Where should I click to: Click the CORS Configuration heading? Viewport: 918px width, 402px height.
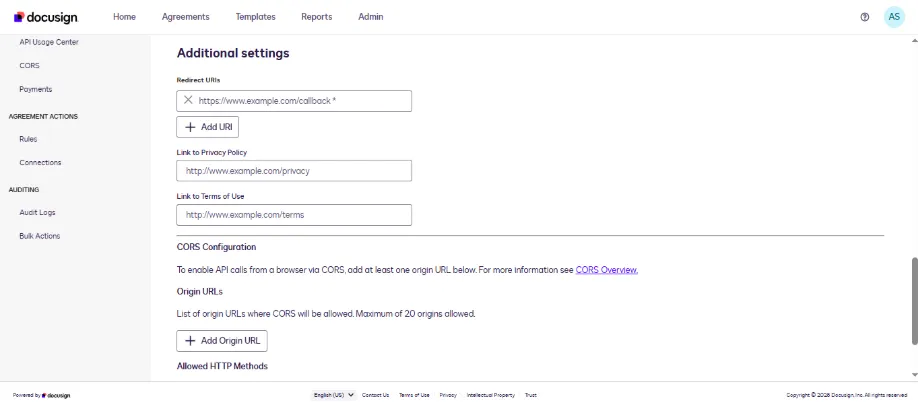[x=216, y=247]
